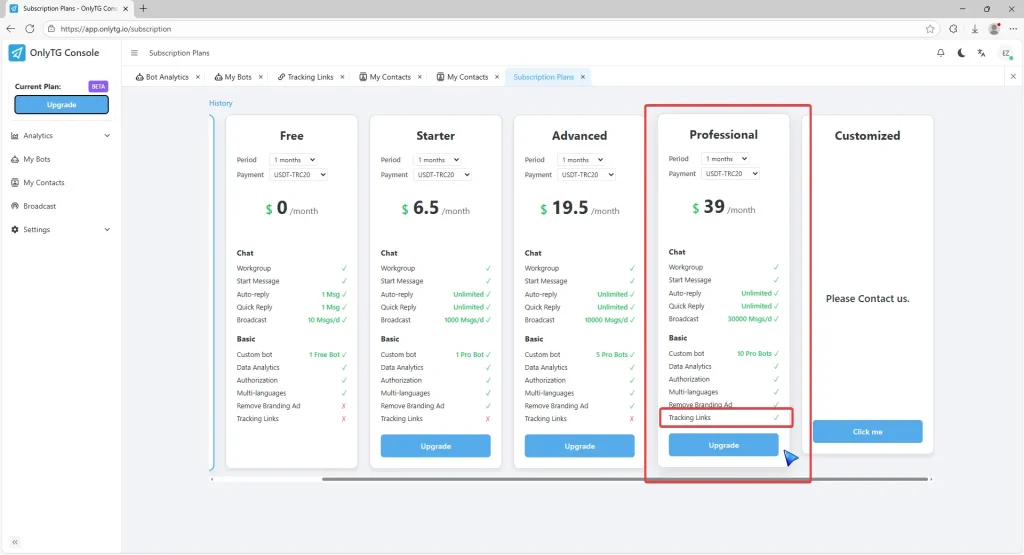Image resolution: width=1024 pixels, height=555 pixels.
Task: Click the Starter plan 1 Pro Bot value
Action: pos(470,355)
